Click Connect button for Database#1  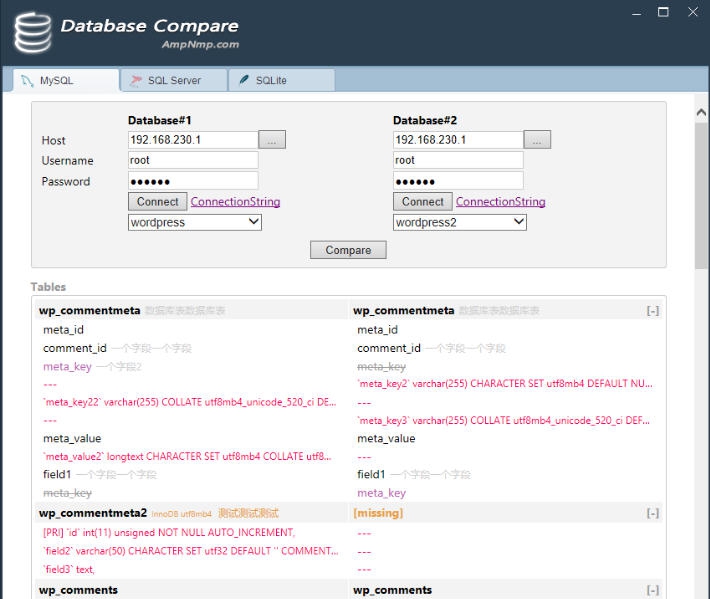click(x=157, y=201)
